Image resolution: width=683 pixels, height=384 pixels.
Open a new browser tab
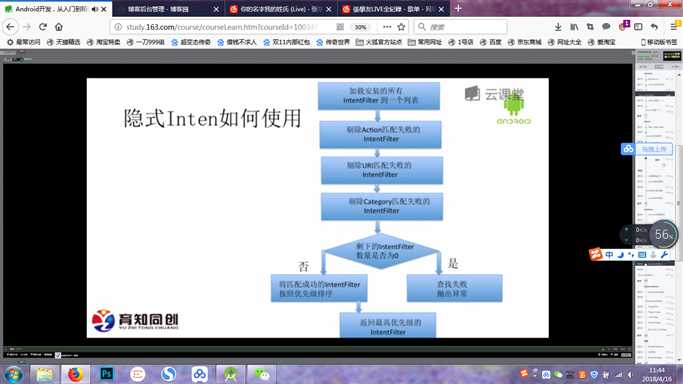(458, 8)
